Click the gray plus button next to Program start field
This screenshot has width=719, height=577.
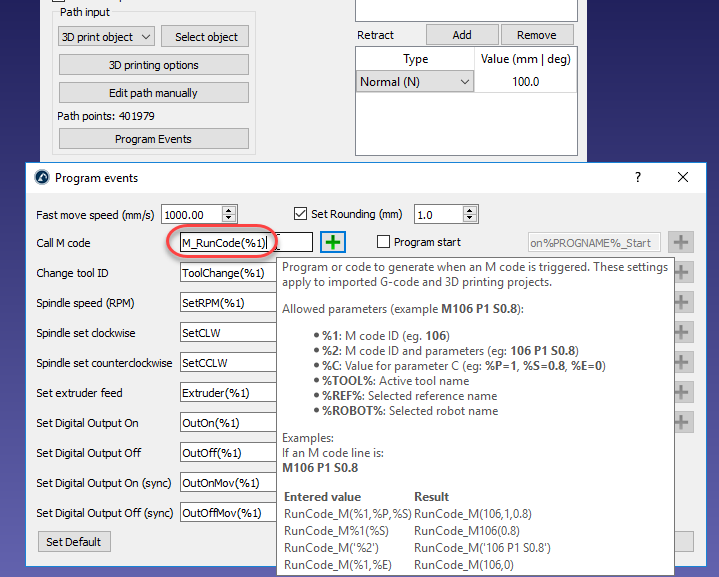[x=681, y=242]
